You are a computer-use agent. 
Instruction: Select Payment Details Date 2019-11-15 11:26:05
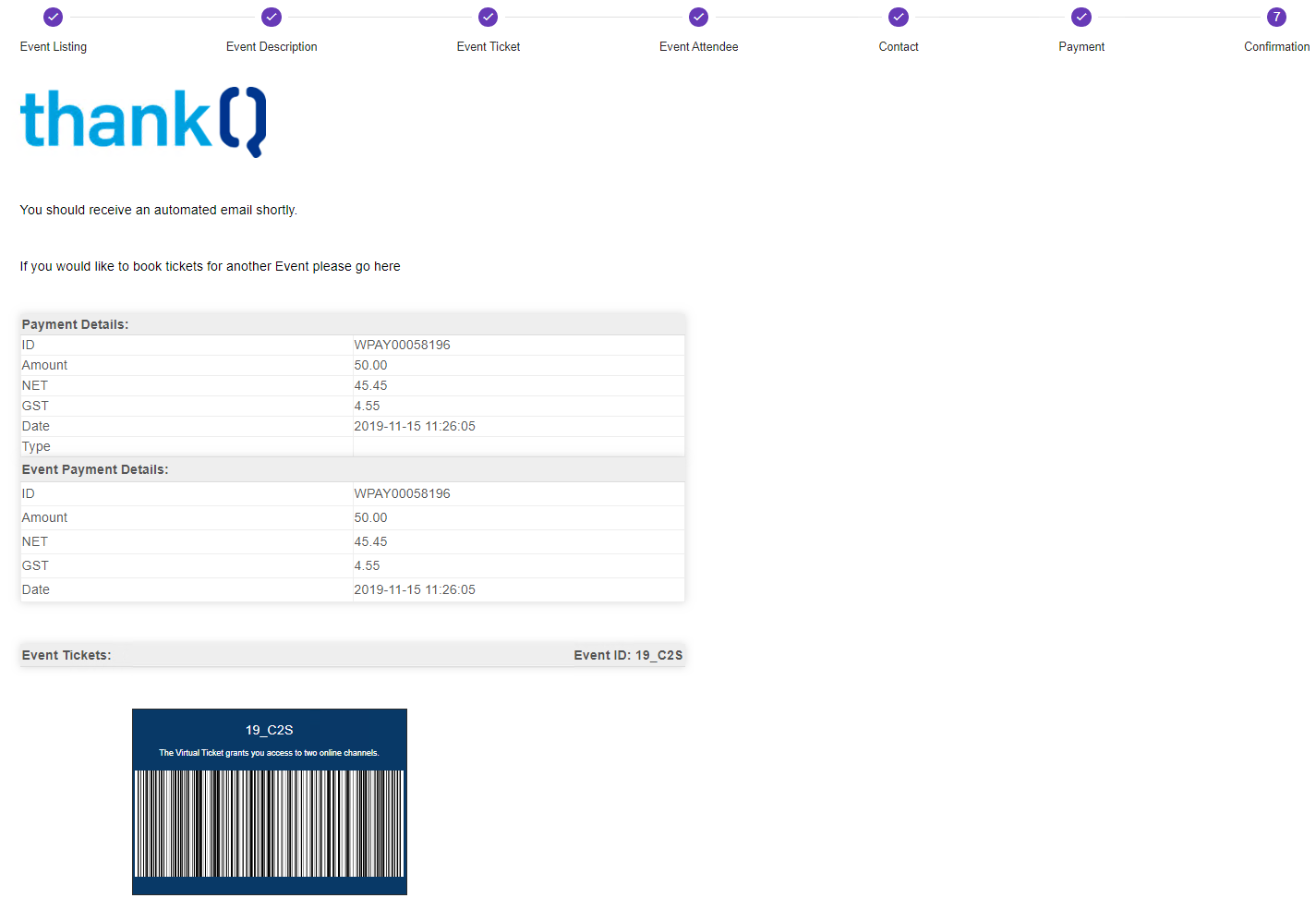tap(415, 426)
